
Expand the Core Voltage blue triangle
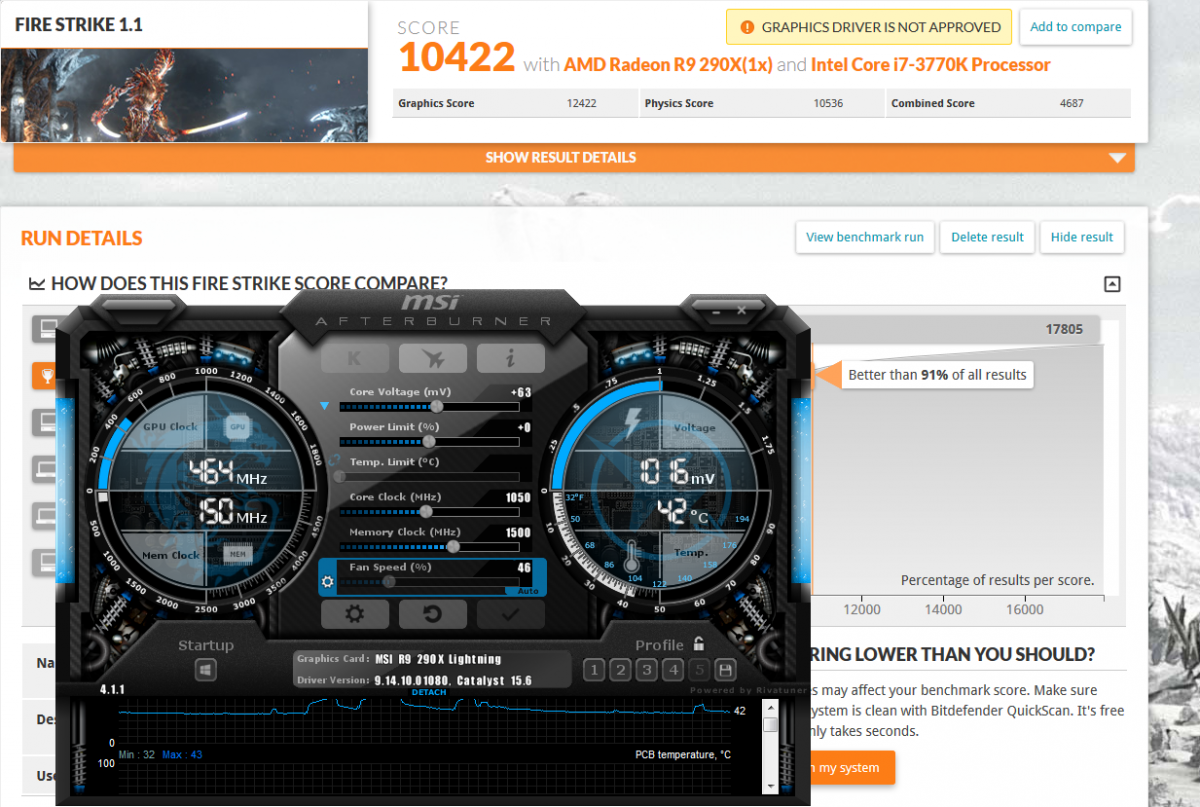click(324, 406)
